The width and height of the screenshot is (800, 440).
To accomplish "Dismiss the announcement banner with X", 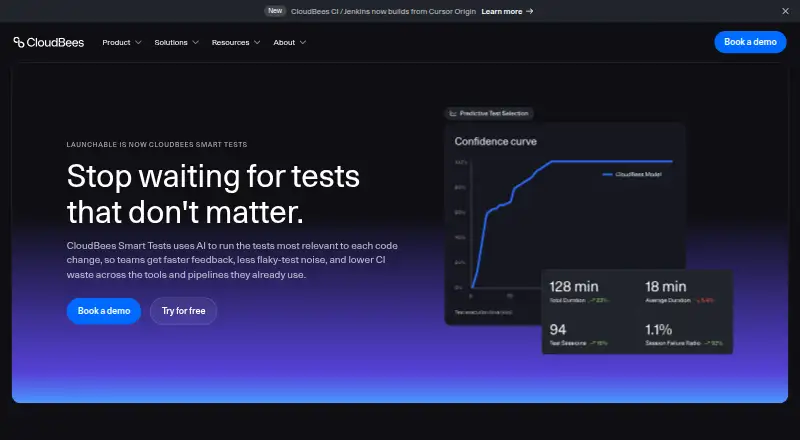I will click(x=785, y=11).
